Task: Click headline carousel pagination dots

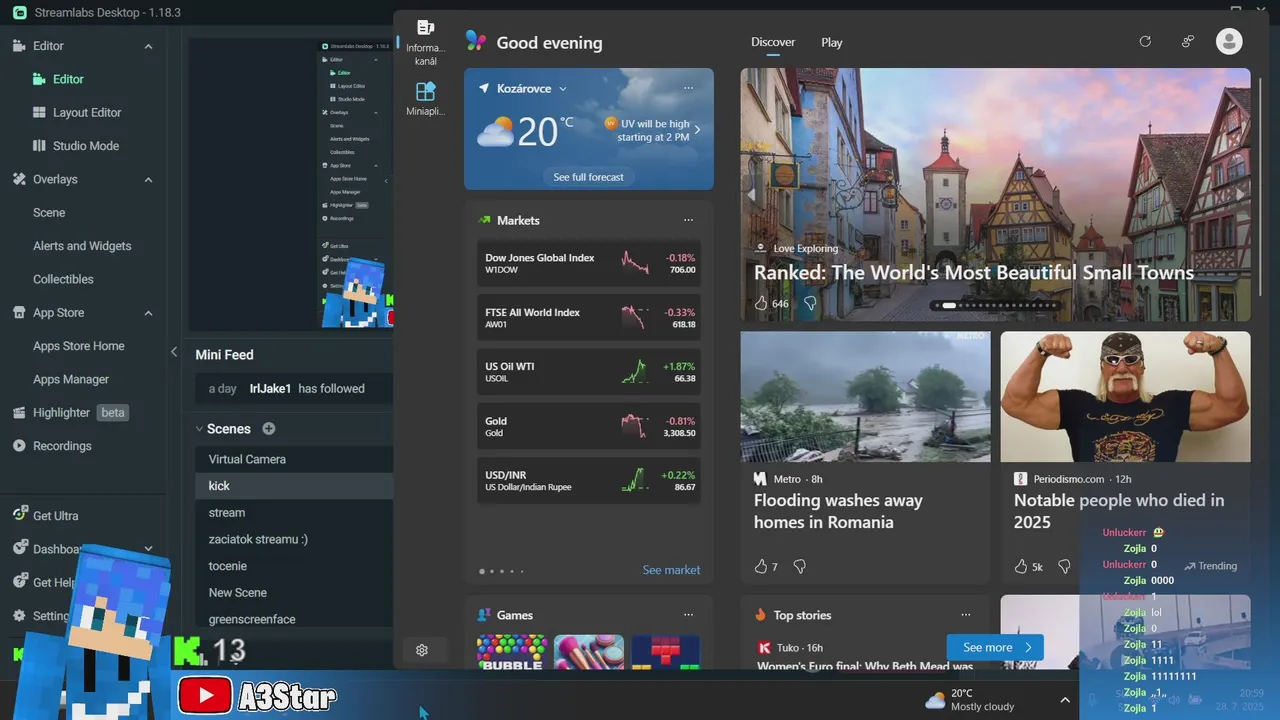Action: [995, 305]
